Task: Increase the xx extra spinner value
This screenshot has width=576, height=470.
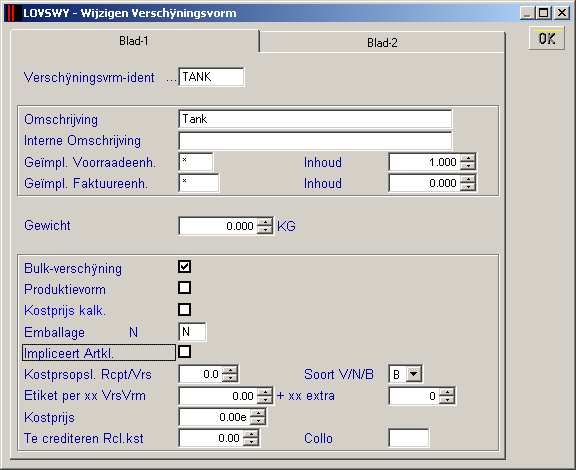Action: click(x=447, y=392)
